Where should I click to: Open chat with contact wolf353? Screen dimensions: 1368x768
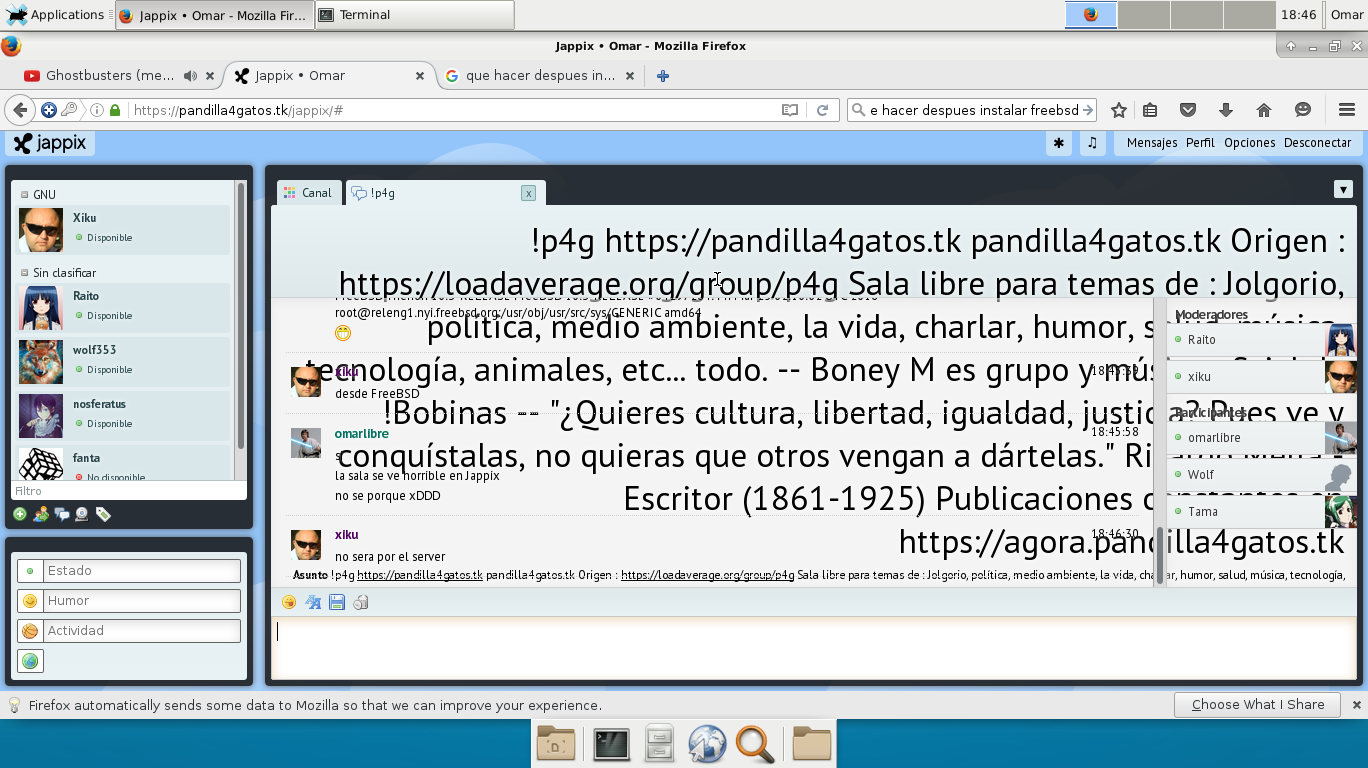pos(123,361)
